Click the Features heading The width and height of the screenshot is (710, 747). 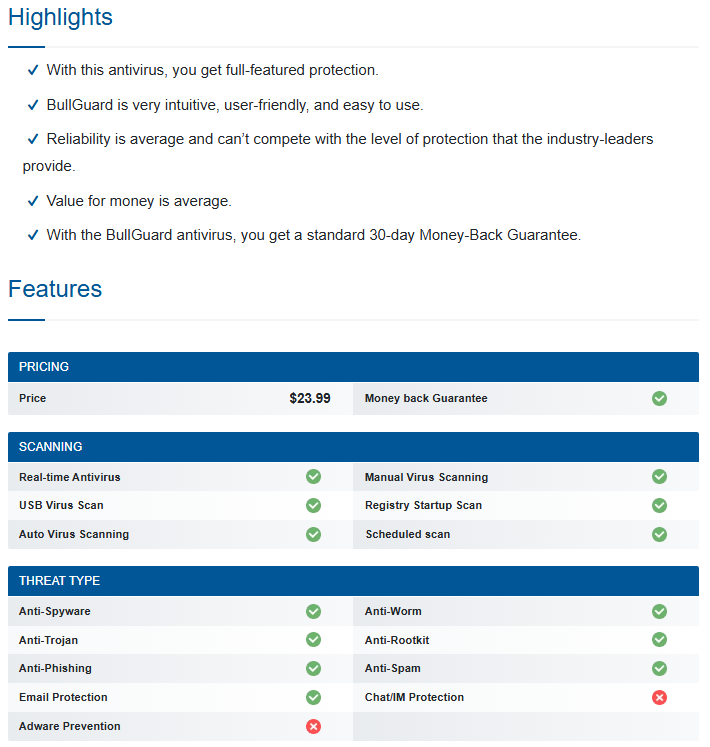pyautogui.click(x=55, y=289)
